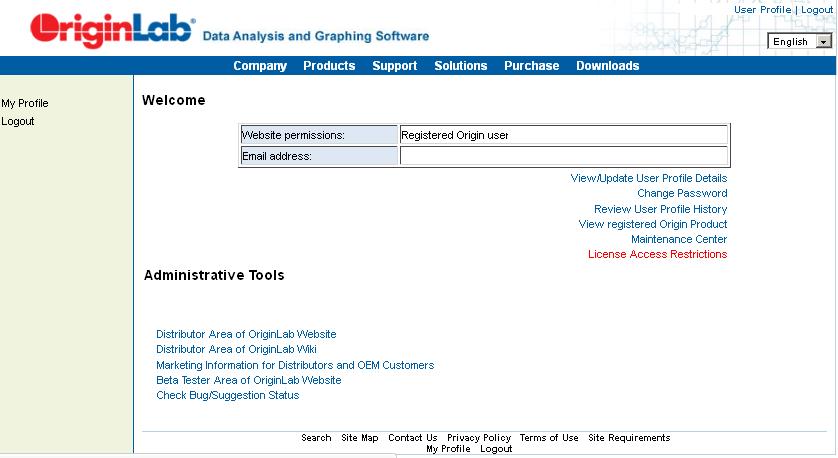Image resolution: width=838 pixels, height=458 pixels.
Task: Click User Profile link at top right
Action: [x=762, y=10]
